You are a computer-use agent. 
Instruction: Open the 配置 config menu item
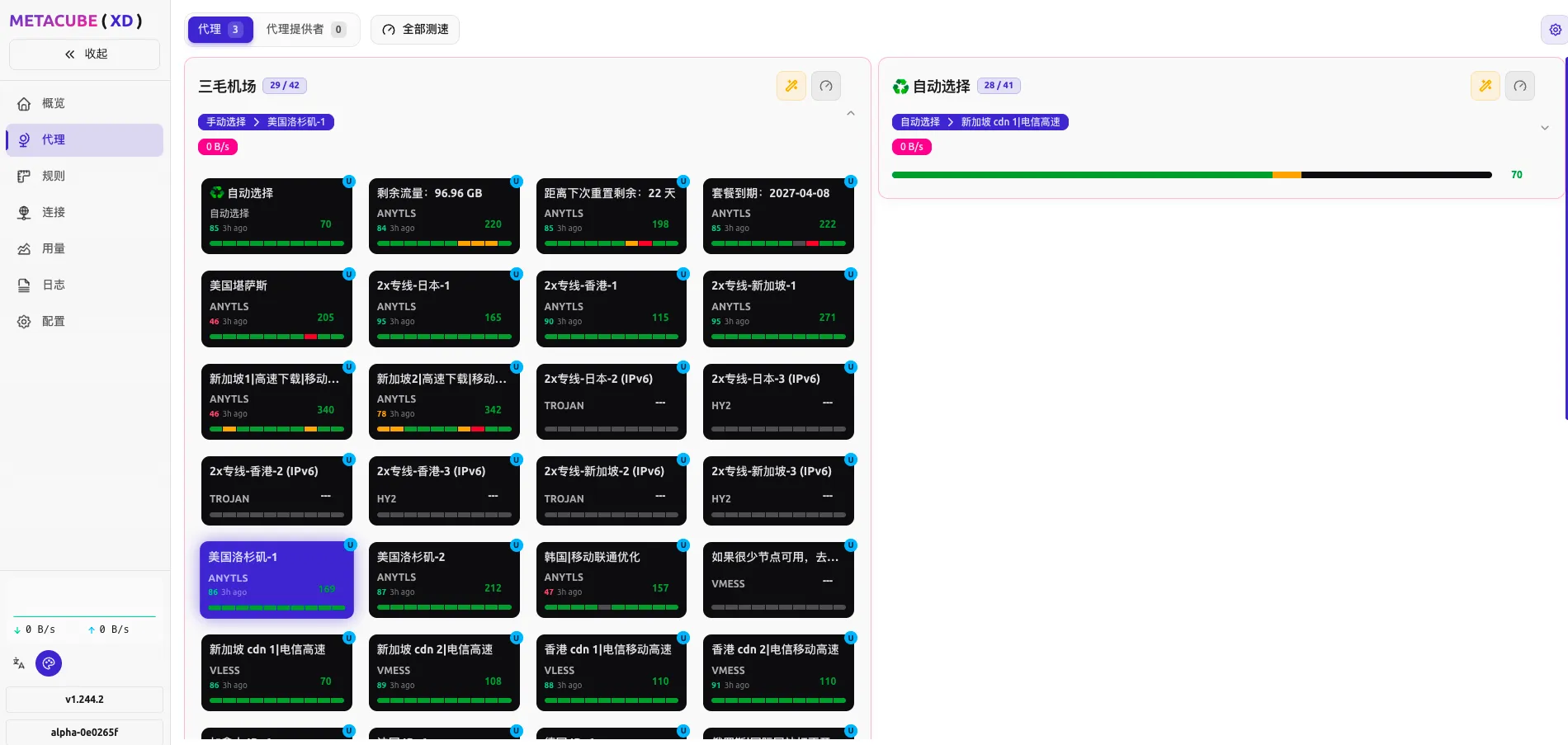[53, 321]
